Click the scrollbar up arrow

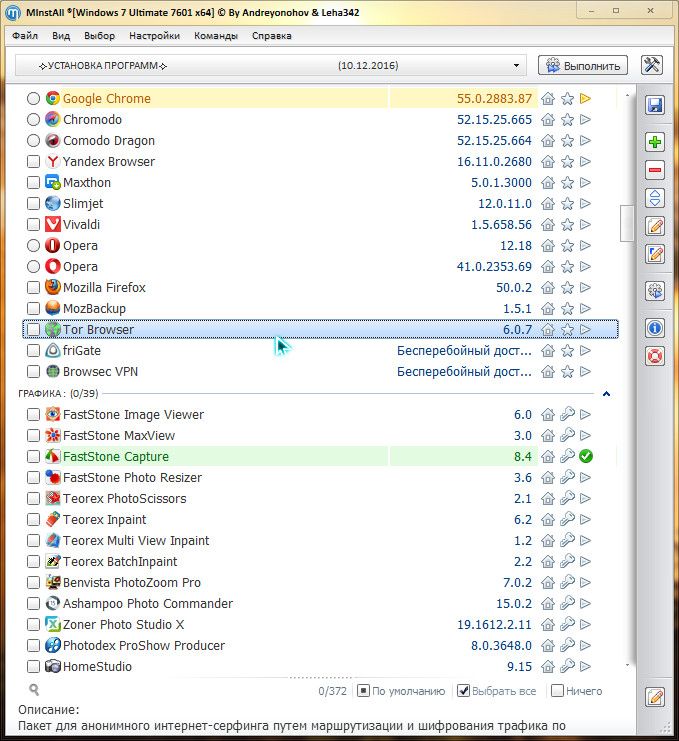(627, 95)
